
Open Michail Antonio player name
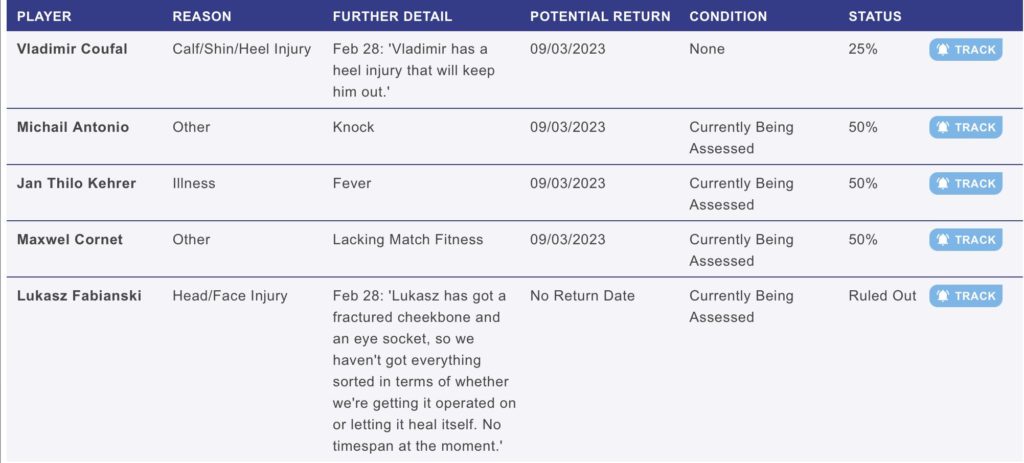click(73, 127)
